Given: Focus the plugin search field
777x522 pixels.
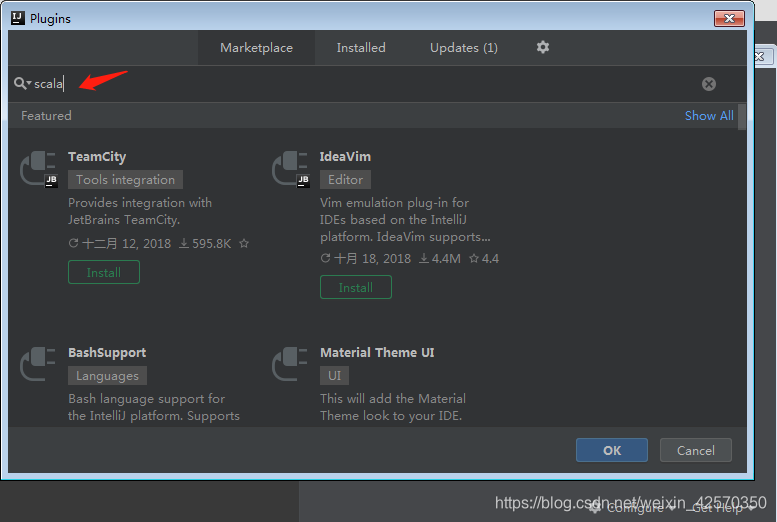Looking at the screenshot, I should pyautogui.click(x=367, y=84).
